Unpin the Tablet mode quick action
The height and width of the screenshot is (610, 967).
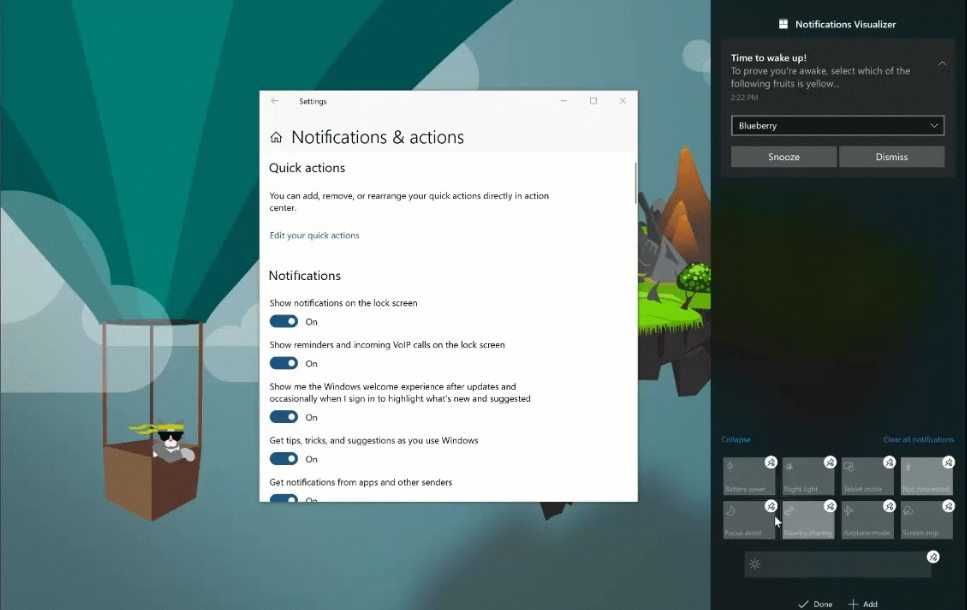pyautogui.click(x=889, y=462)
